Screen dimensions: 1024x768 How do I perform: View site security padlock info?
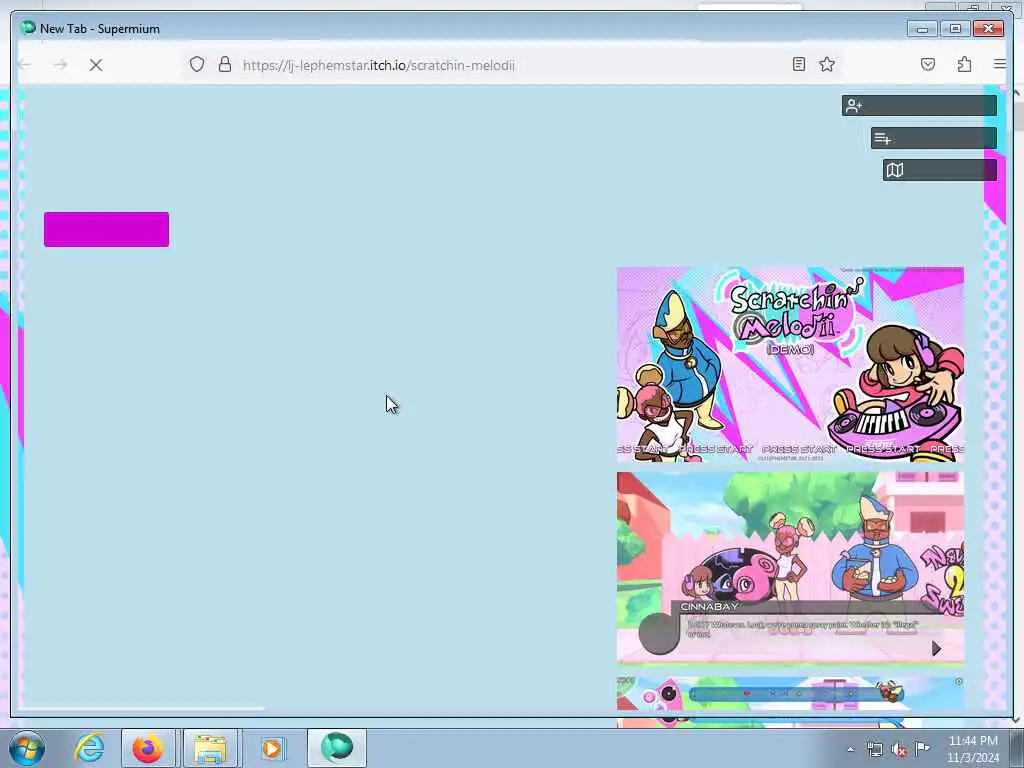pyautogui.click(x=225, y=64)
